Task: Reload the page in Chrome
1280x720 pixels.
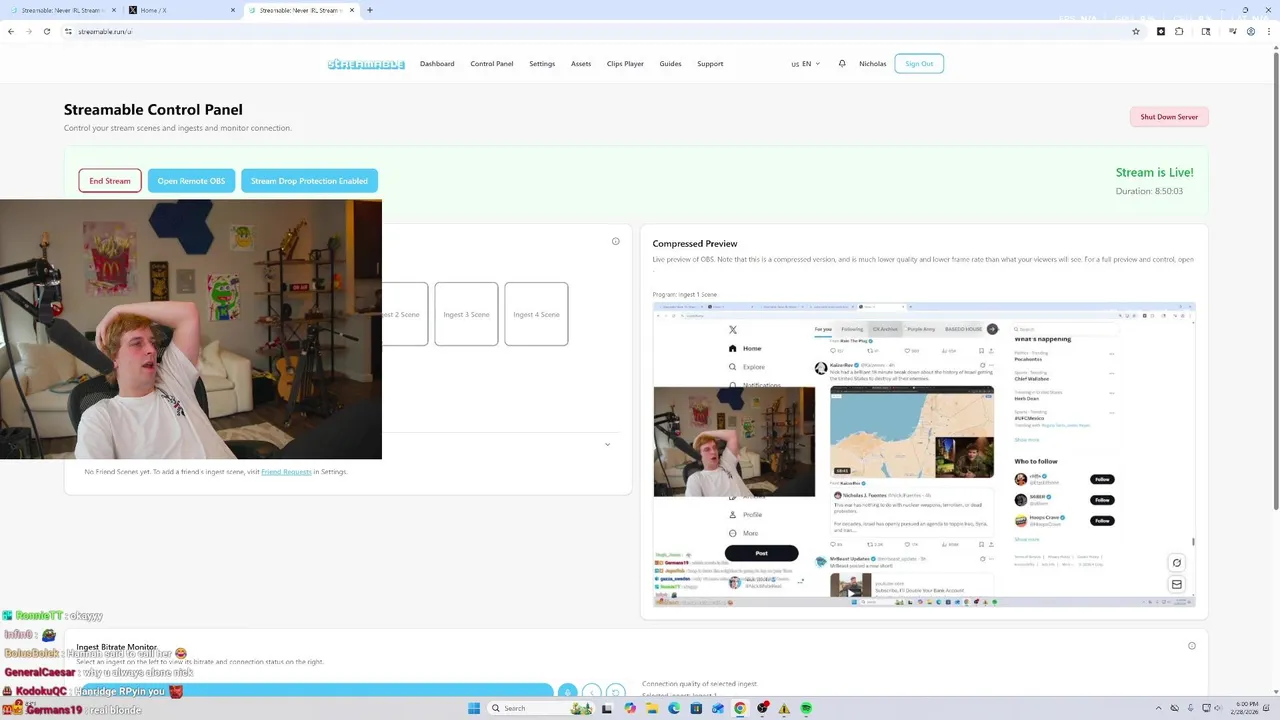Action: (46, 31)
